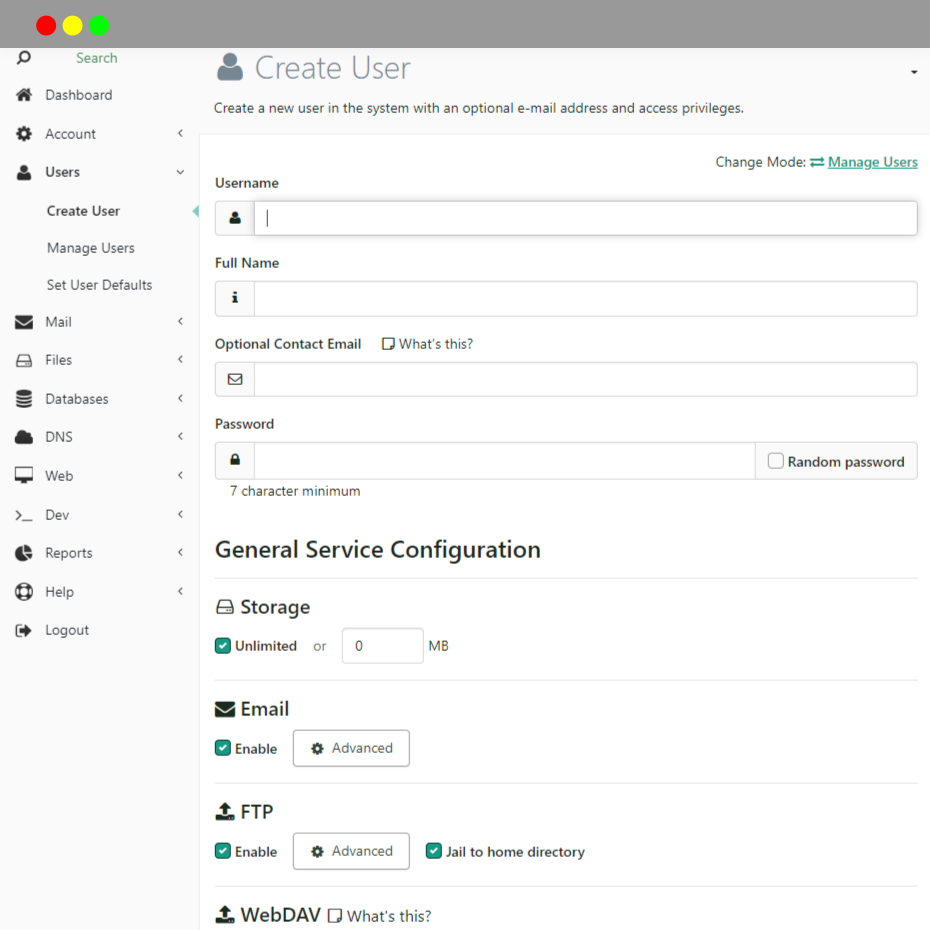Viewport: 930px width, 930px height.
Task: Follow the Manage Users change mode link
Action: (872, 162)
